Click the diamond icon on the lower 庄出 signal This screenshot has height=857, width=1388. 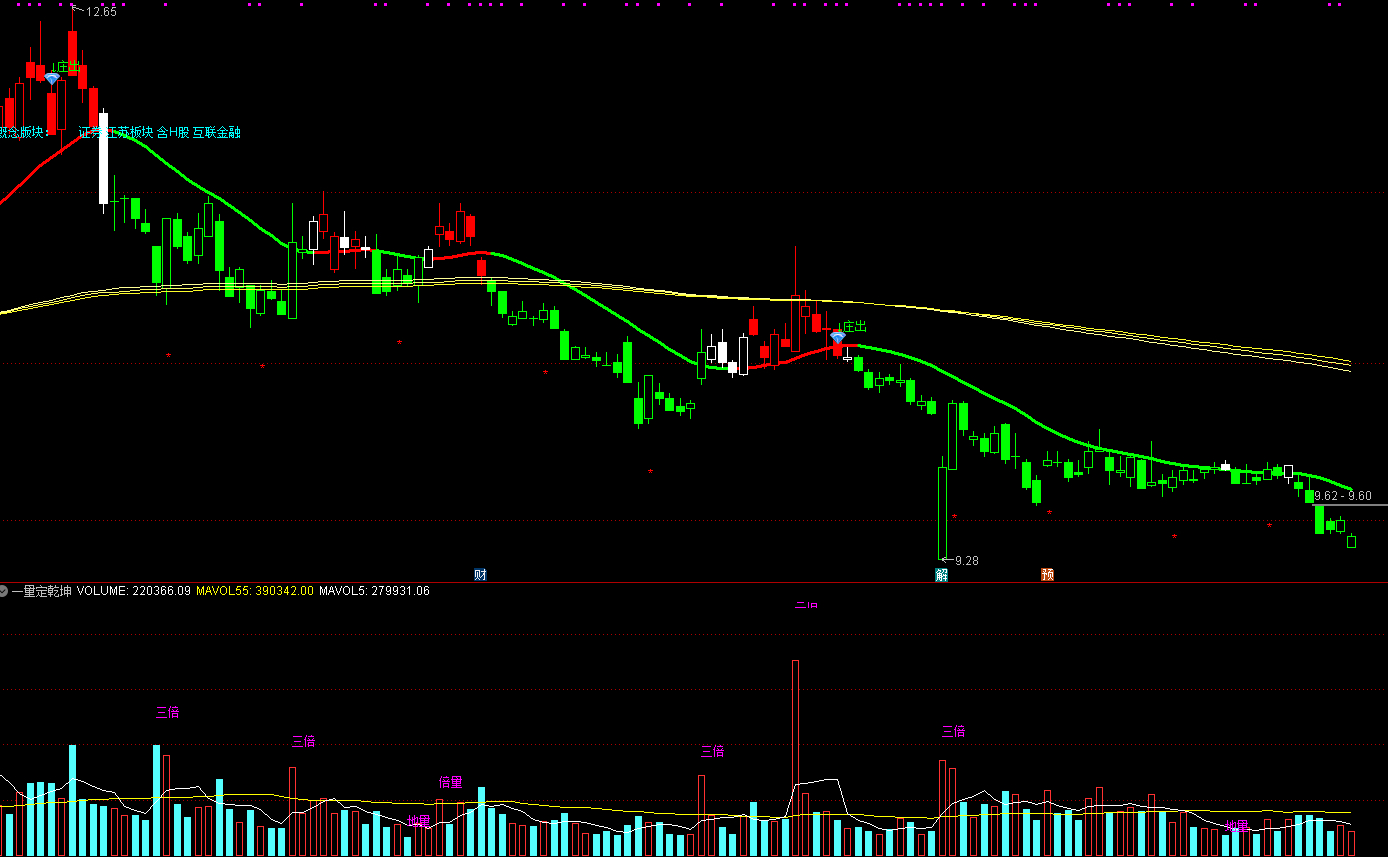click(837, 338)
